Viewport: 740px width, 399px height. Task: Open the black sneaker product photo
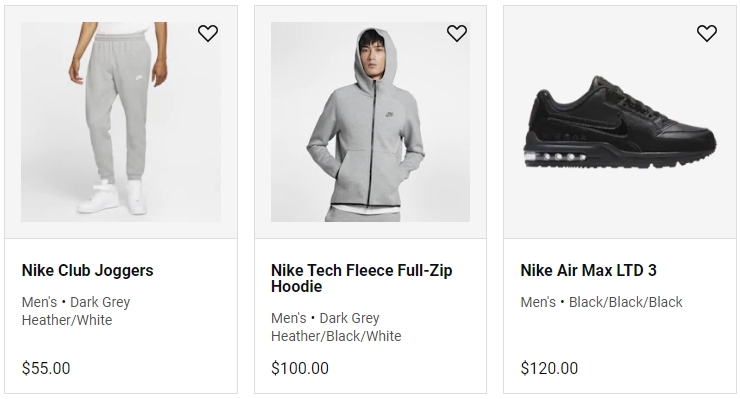click(620, 122)
